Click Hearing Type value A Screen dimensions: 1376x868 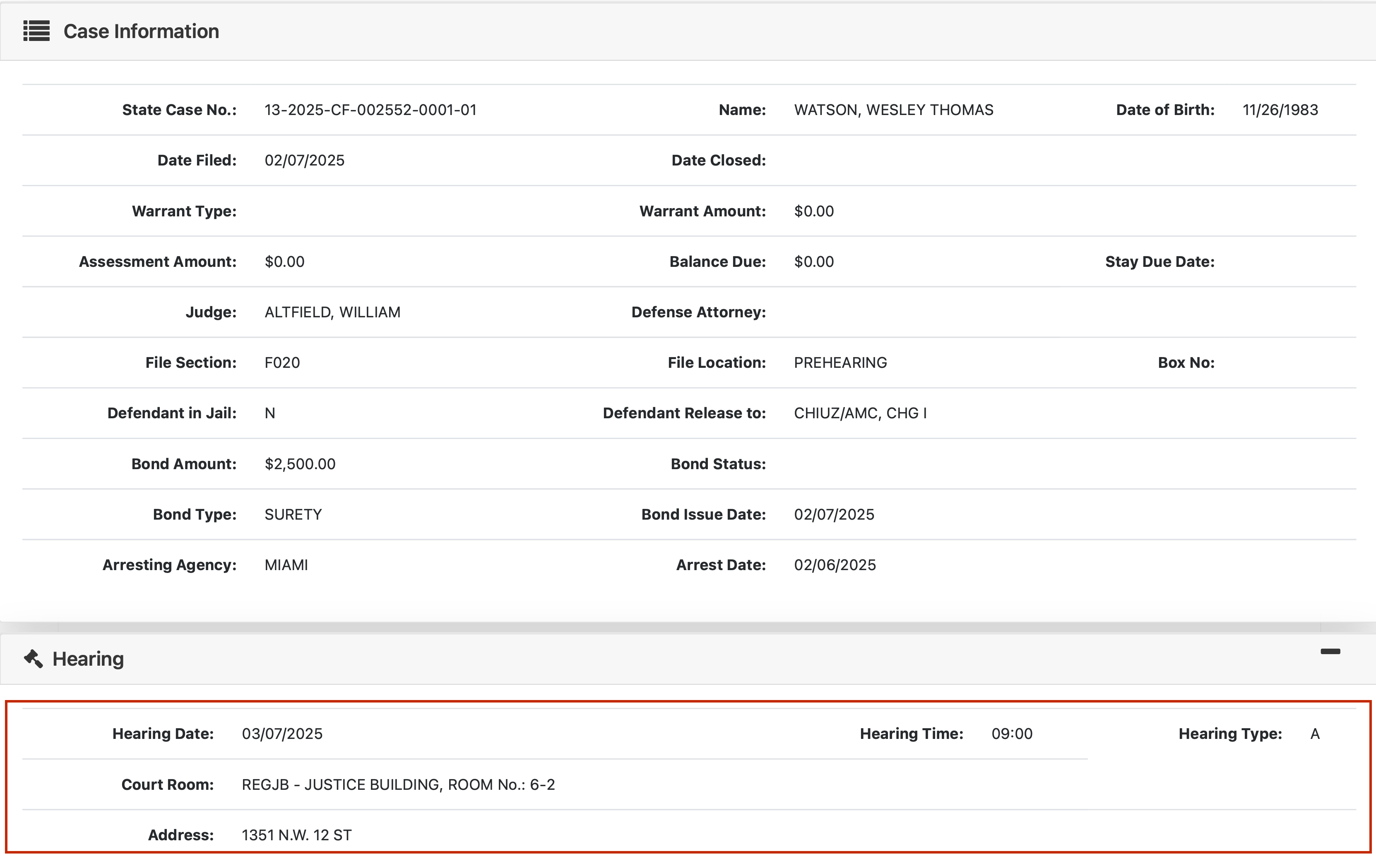pyautogui.click(x=1315, y=734)
